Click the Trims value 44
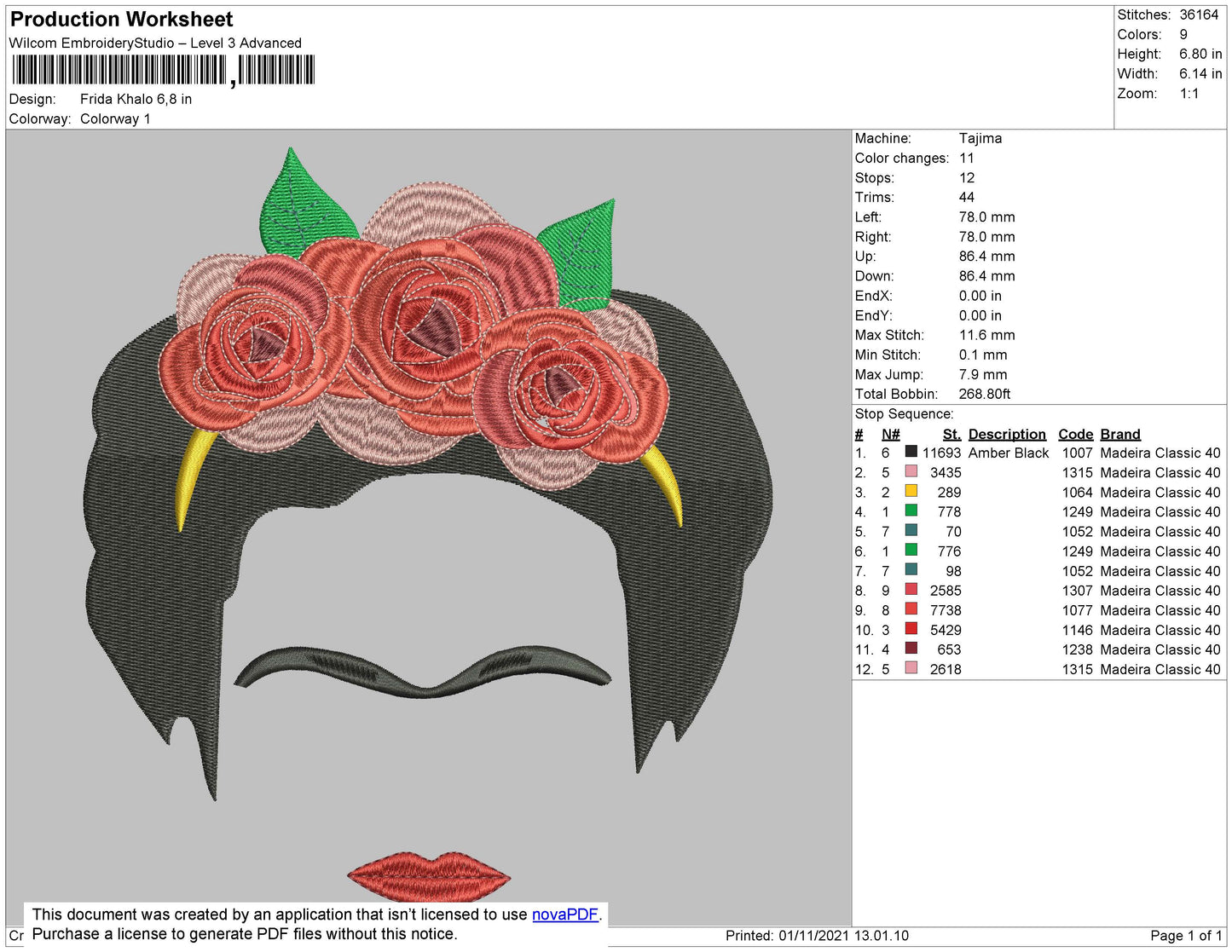This screenshot has height=952, width=1232. click(967, 197)
